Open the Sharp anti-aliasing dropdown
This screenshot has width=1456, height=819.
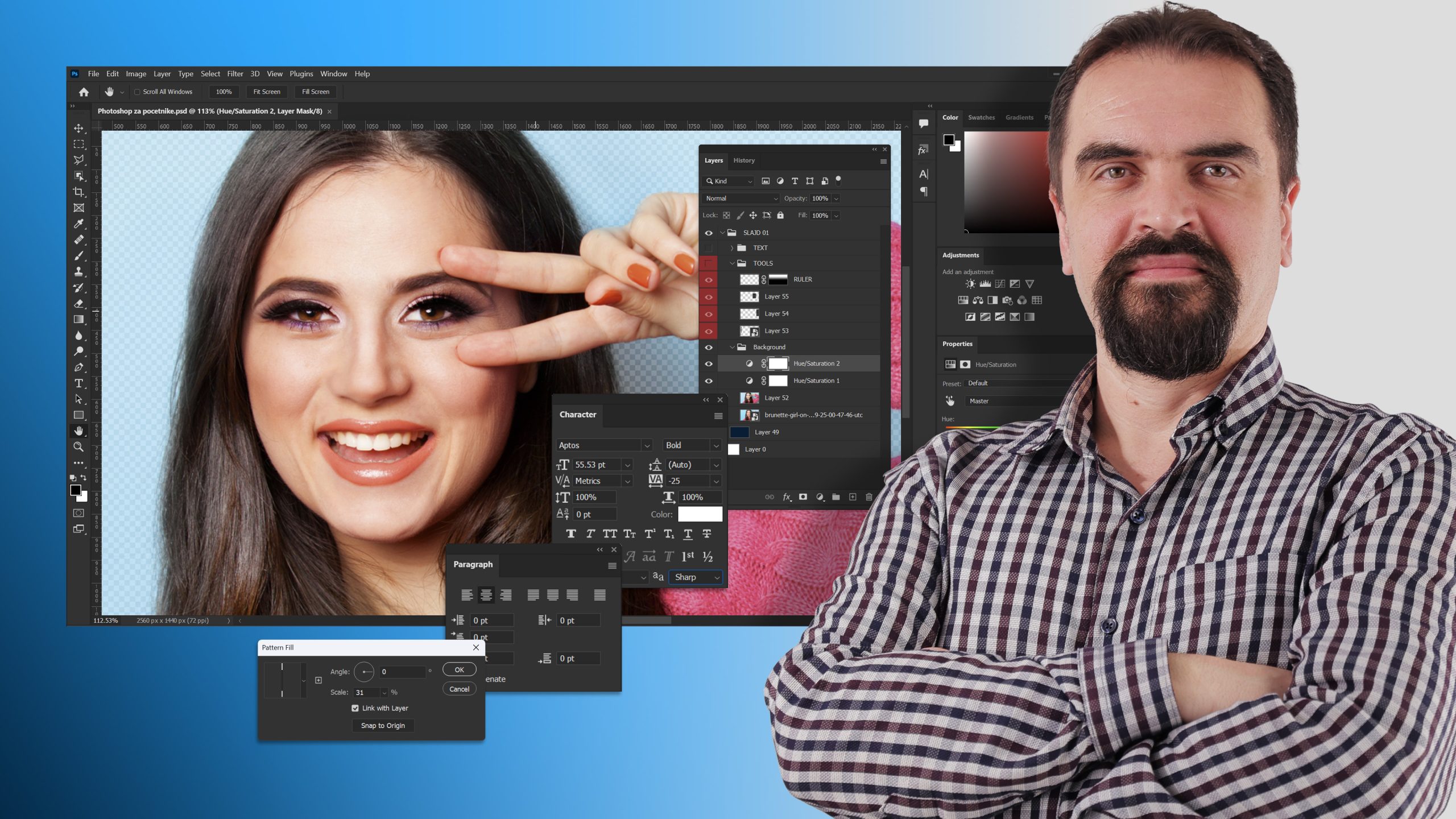tap(696, 577)
